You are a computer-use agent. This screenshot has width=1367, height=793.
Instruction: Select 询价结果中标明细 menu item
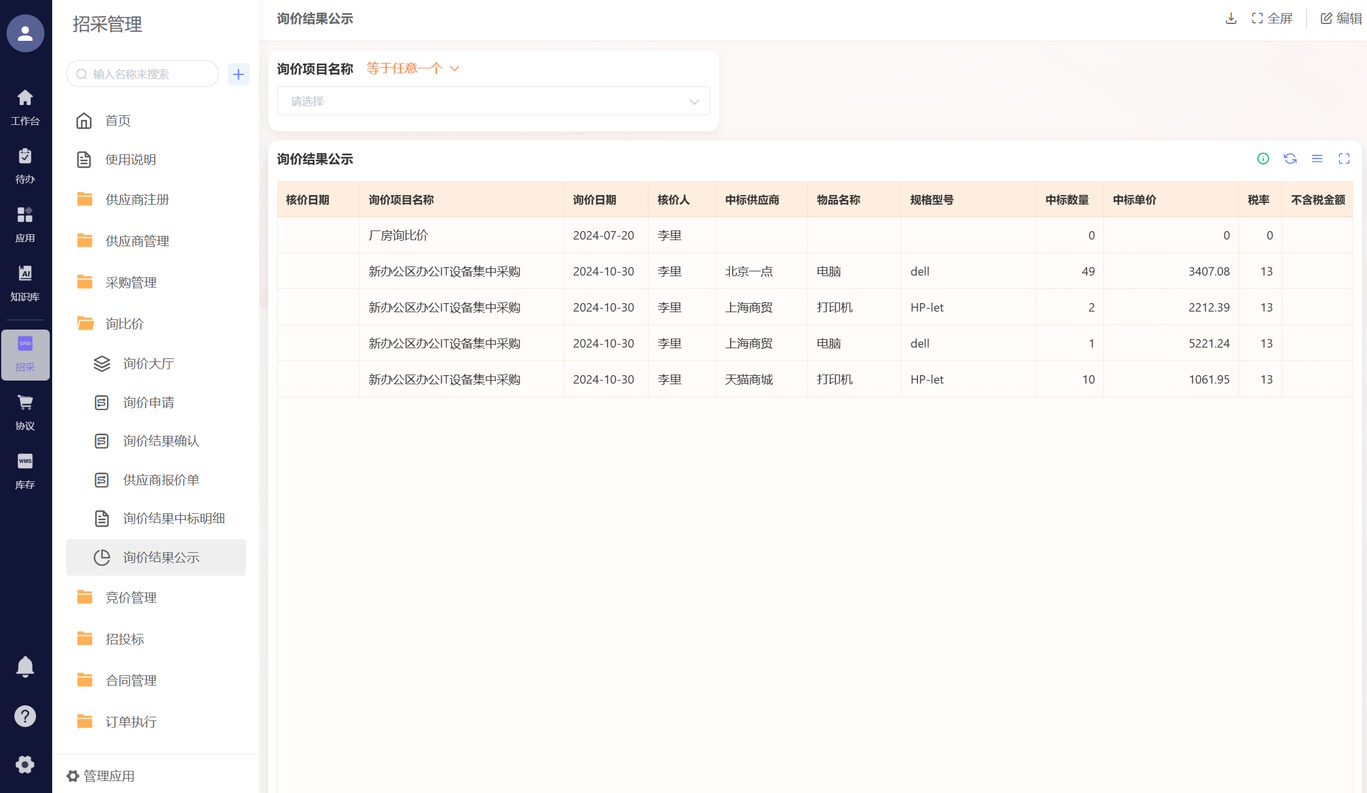[x=173, y=519]
